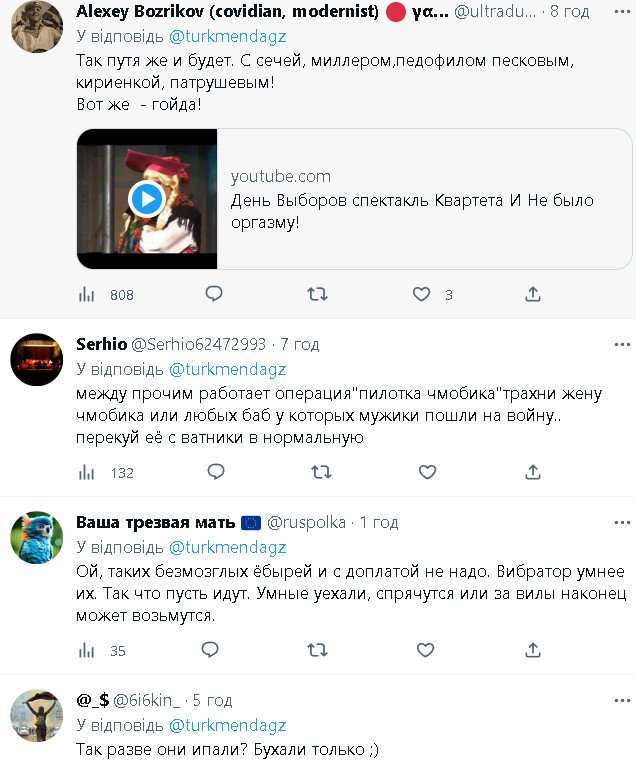Like Serhio's tweet
Viewport: 636px width, 767px height.
click(x=427, y=472)
